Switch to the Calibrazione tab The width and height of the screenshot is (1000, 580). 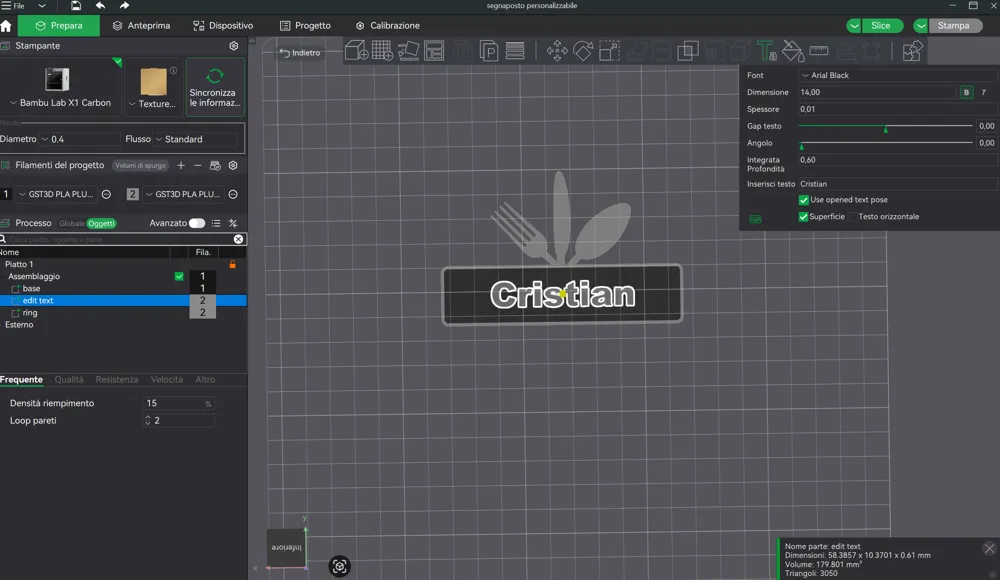388,26
